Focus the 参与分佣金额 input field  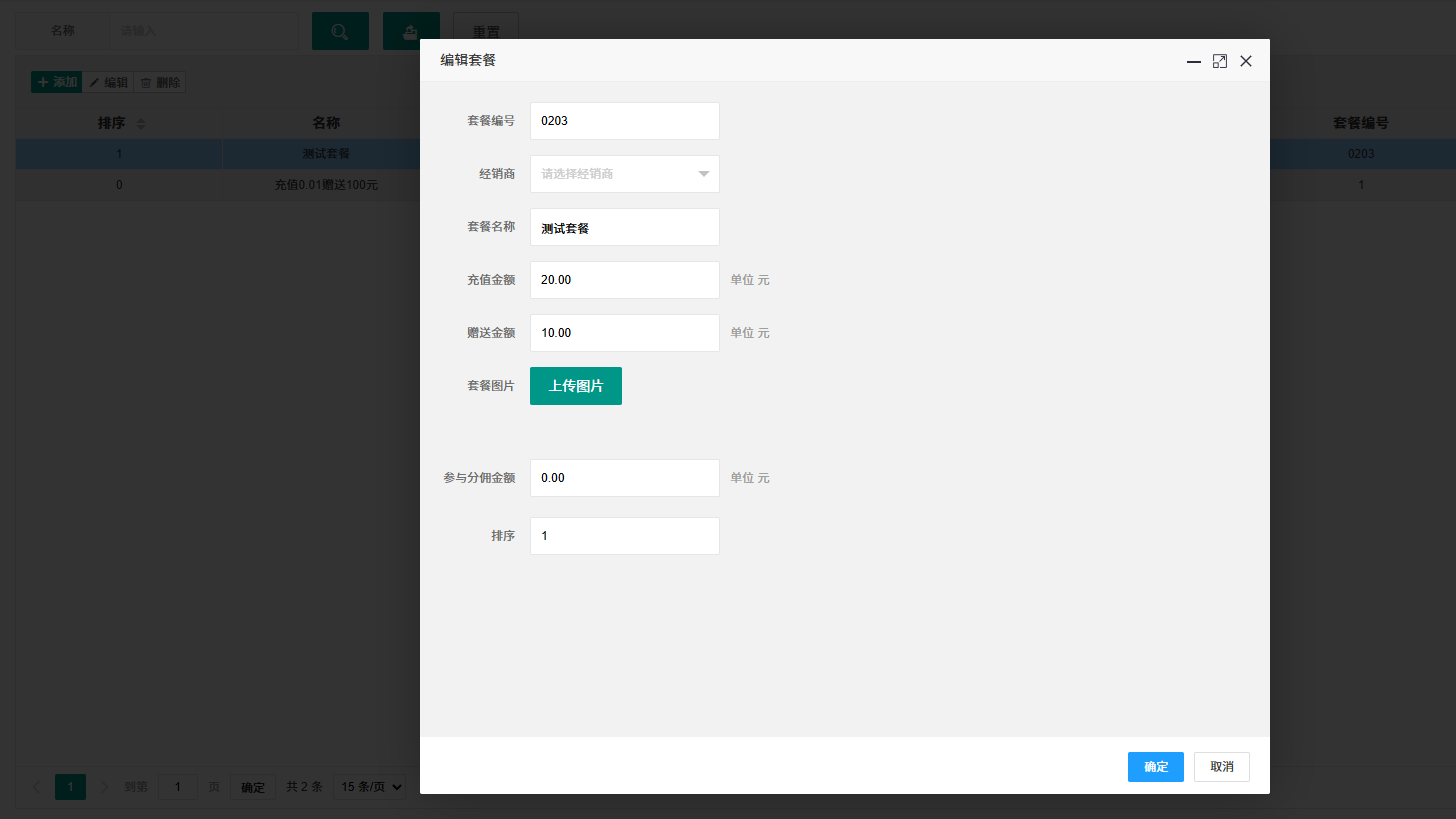tap(624, 478)
